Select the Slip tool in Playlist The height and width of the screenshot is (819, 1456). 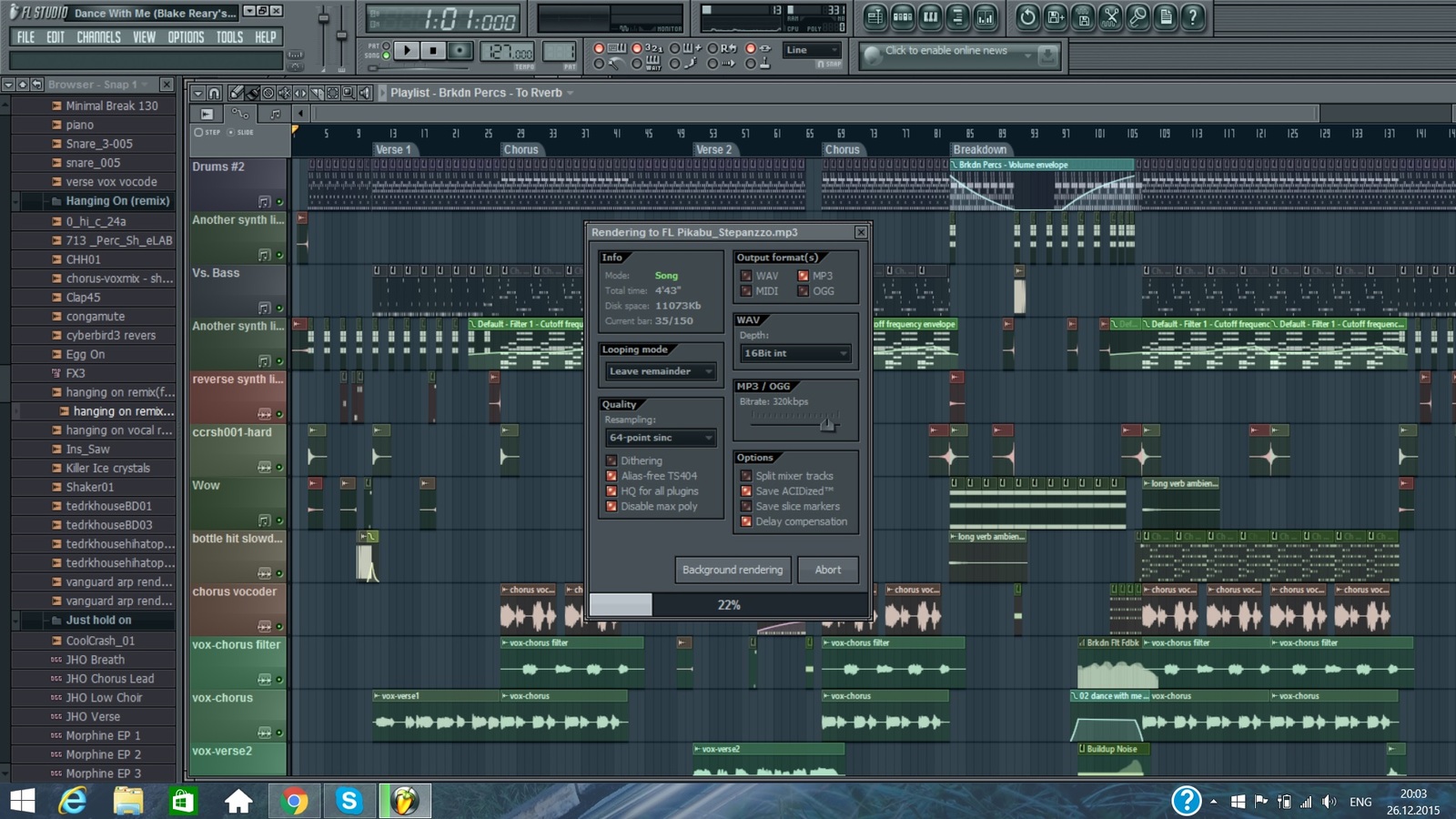(299, 93)
